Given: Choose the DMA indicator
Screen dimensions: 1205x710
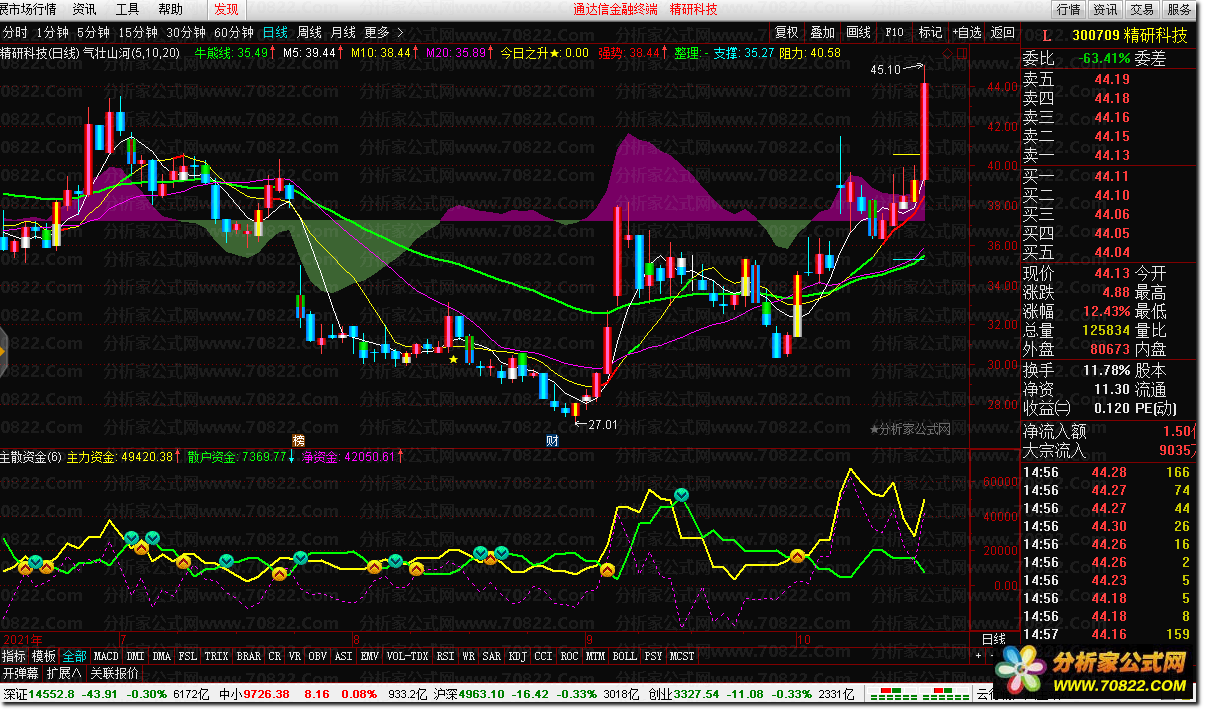Looking at the screenshot, I should pyautogui.click(x=162, y=656).
